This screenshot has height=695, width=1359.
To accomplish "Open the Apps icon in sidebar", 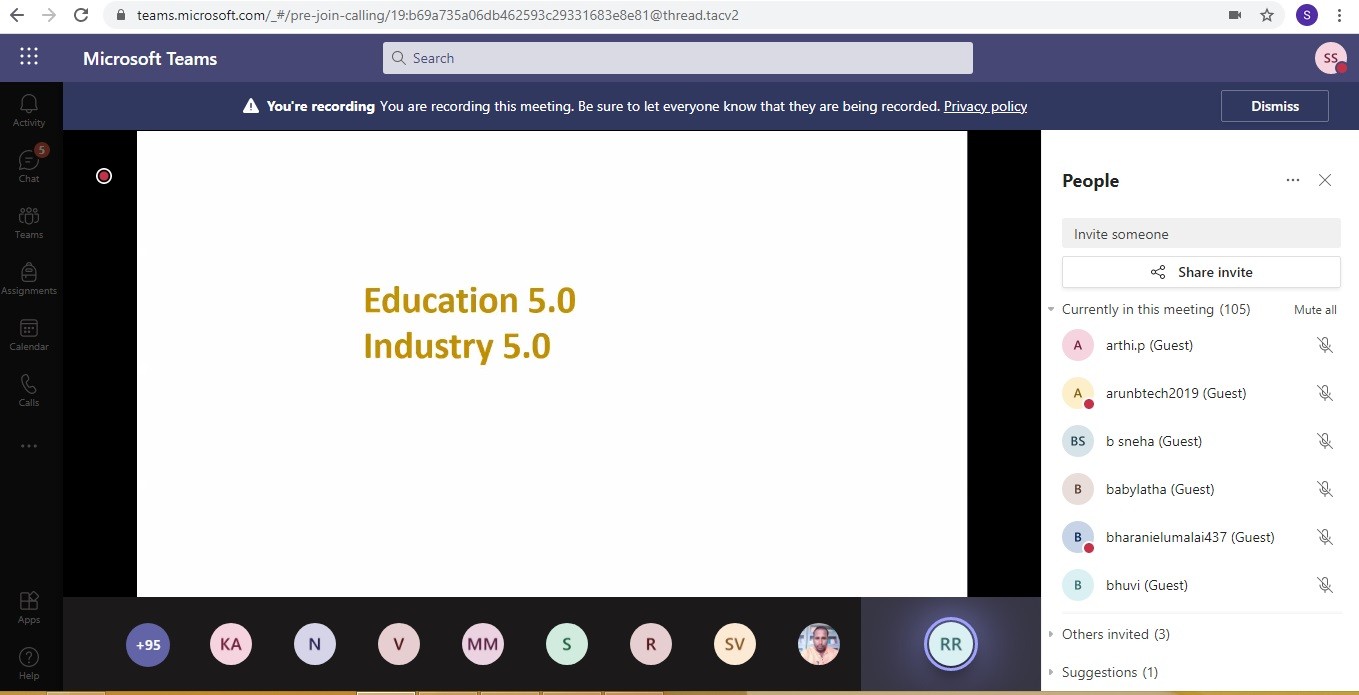I will click(29, 606).
